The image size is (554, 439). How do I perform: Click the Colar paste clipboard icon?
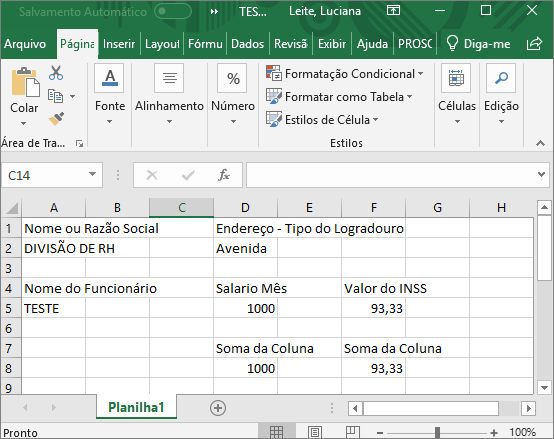click(x=25, y=82)
